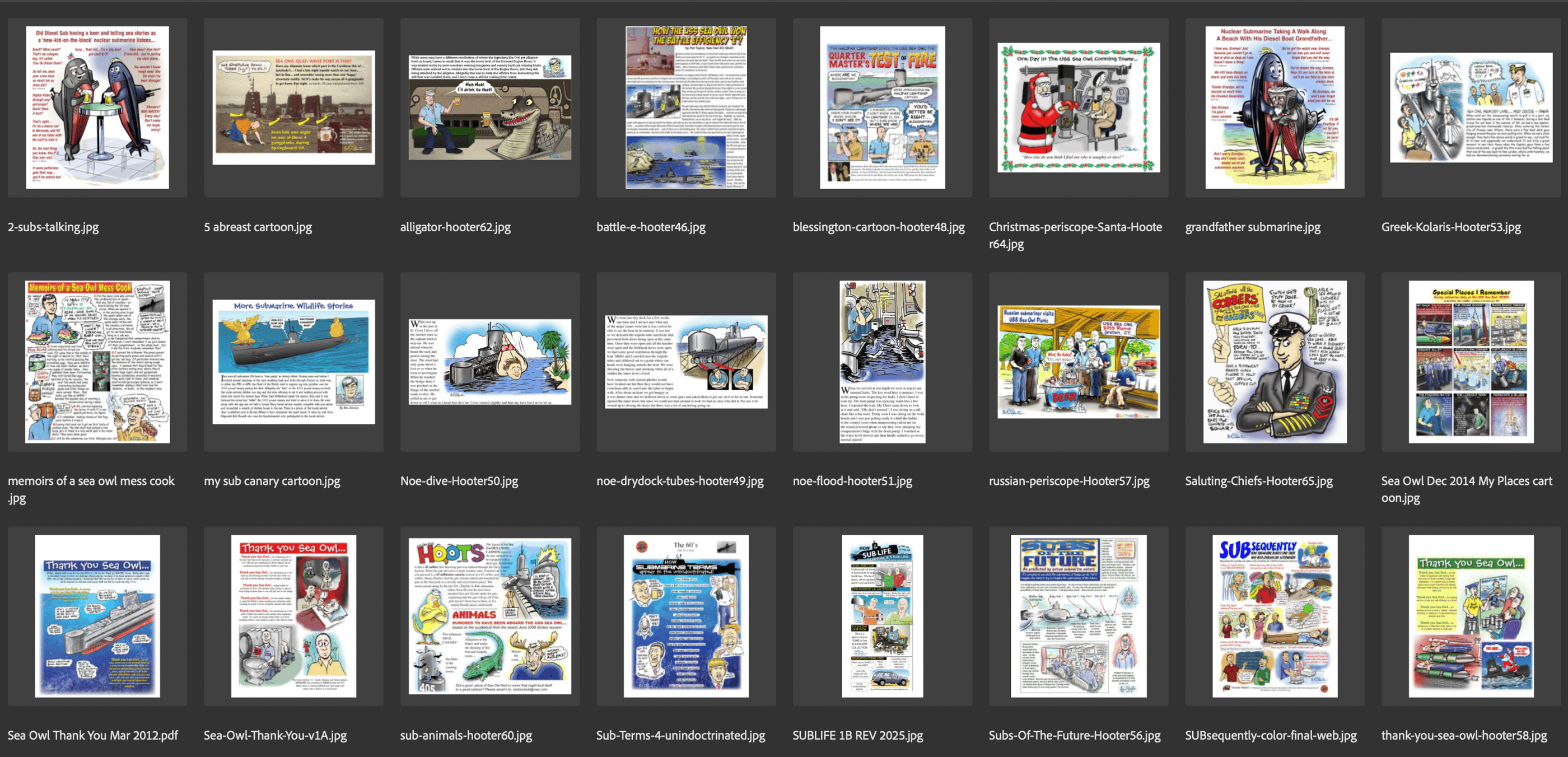The image size is (1568, 757).
Task: Select the 2-subs-talking.jpg thumbnail
Action: [97, 107]
